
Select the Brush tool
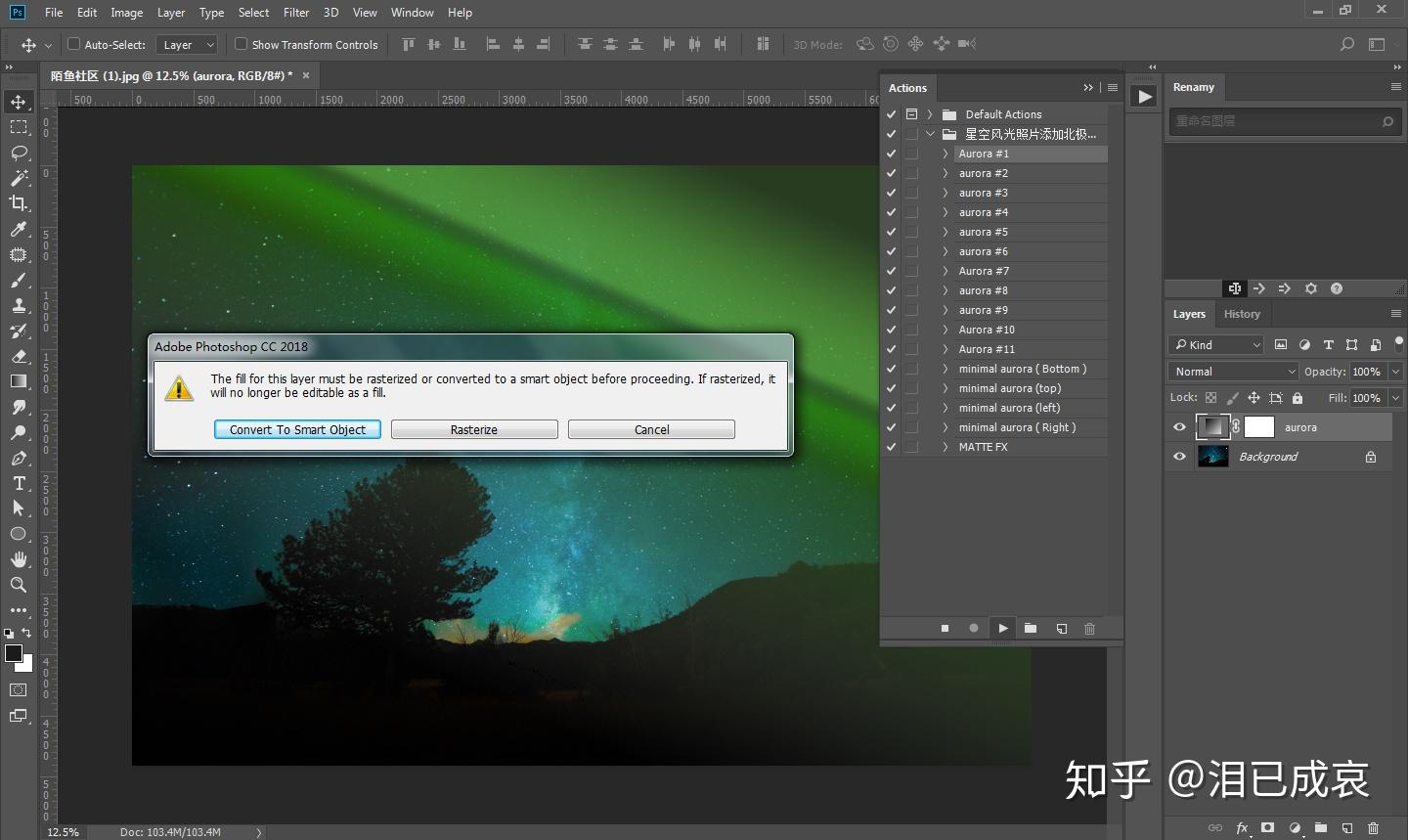(19, 280)
